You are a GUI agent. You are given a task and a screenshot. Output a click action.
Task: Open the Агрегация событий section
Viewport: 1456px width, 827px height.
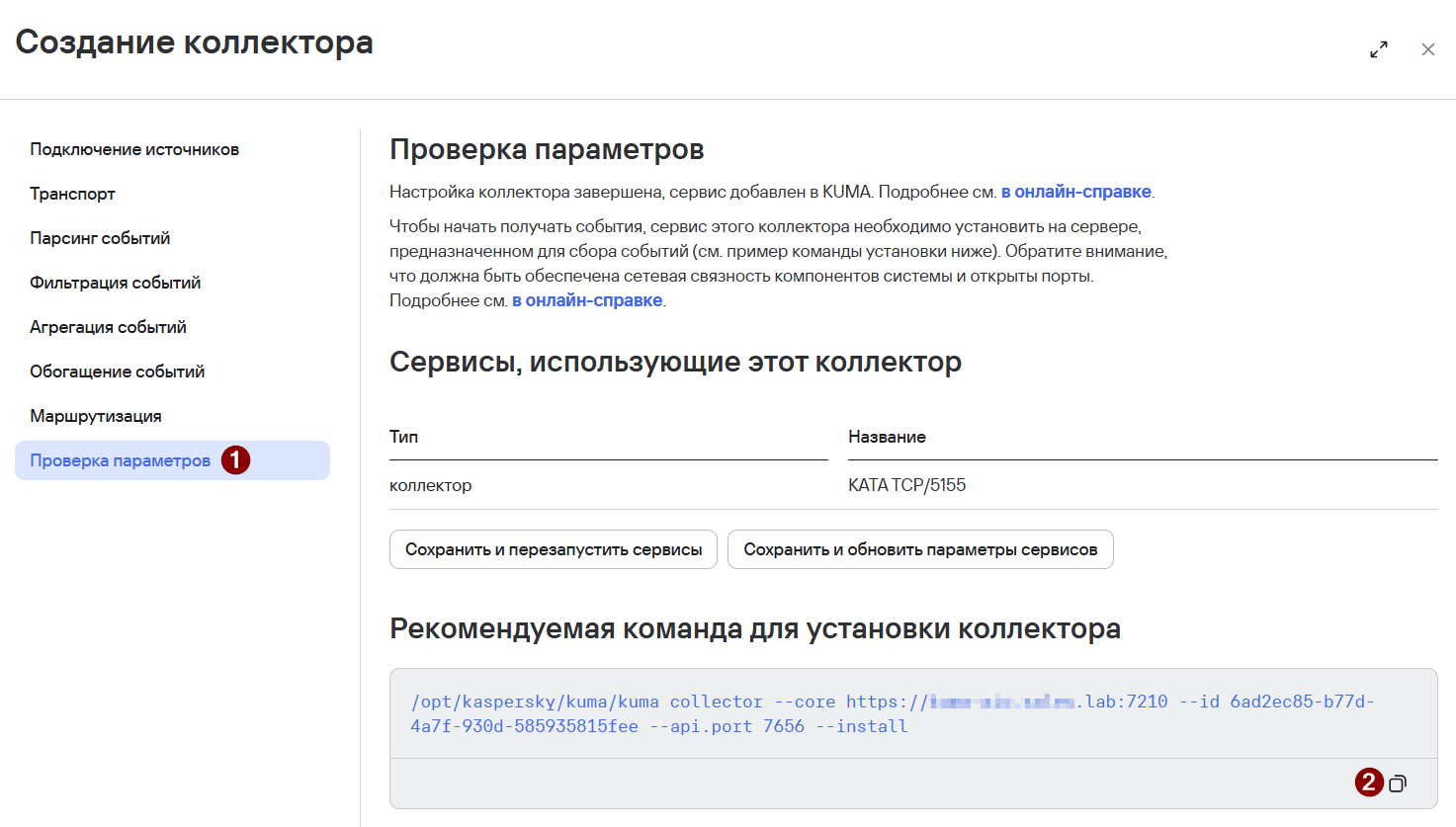click(x=108, y=327)
